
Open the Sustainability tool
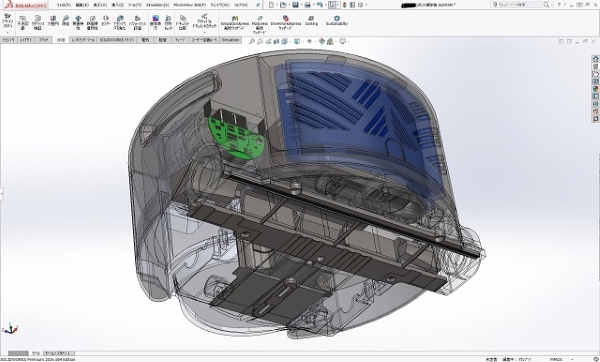pos(337,21)
